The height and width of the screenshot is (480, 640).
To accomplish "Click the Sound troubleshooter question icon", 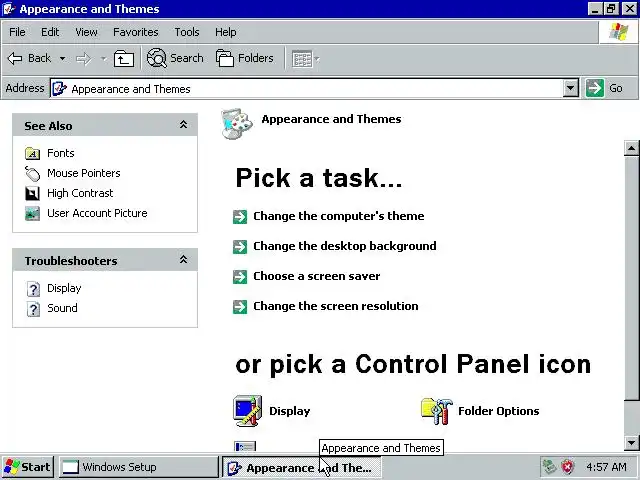I will tap(33, 309).
